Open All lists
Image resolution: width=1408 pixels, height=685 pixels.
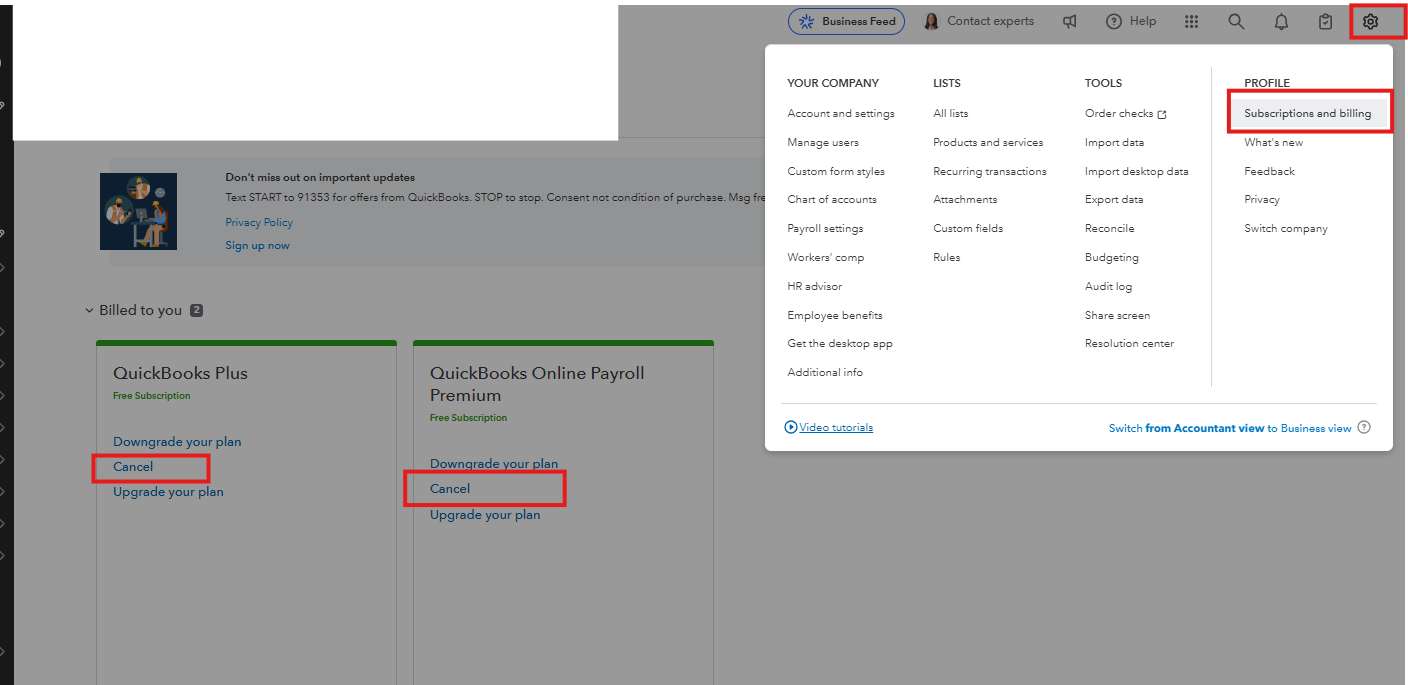pyautogui.click(x=951, y=113)
